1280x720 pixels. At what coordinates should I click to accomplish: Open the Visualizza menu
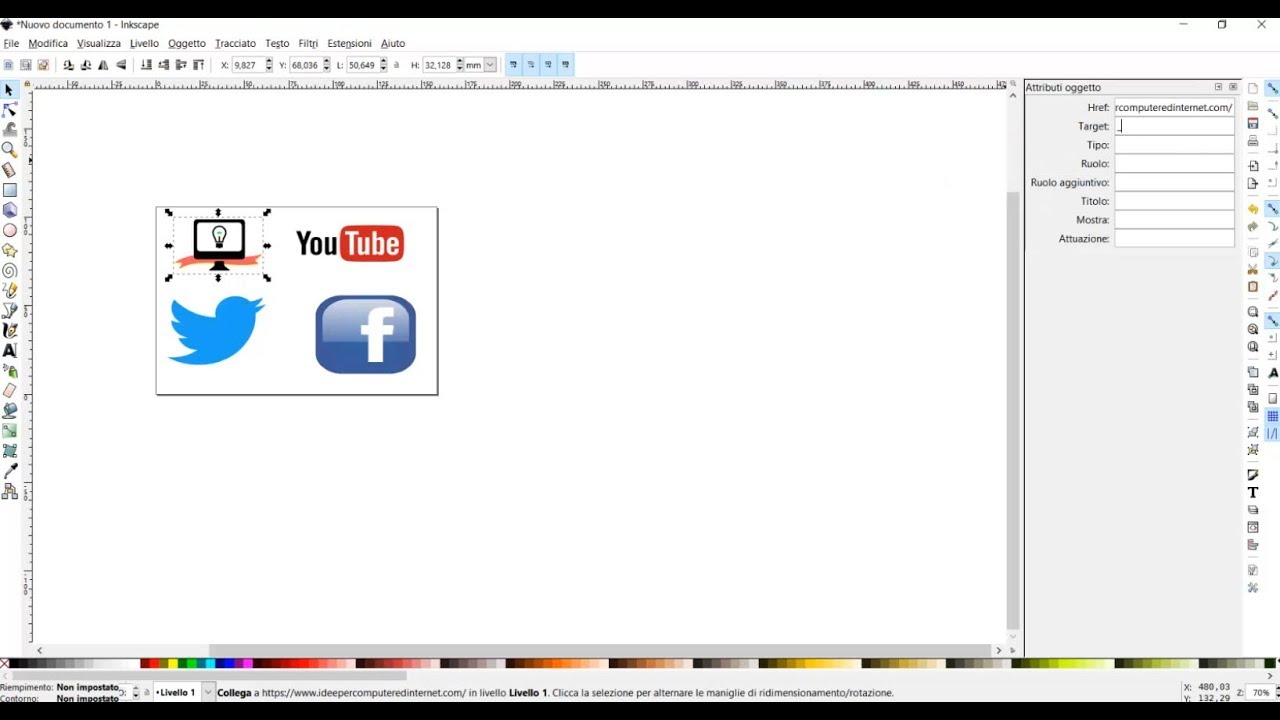99,44
